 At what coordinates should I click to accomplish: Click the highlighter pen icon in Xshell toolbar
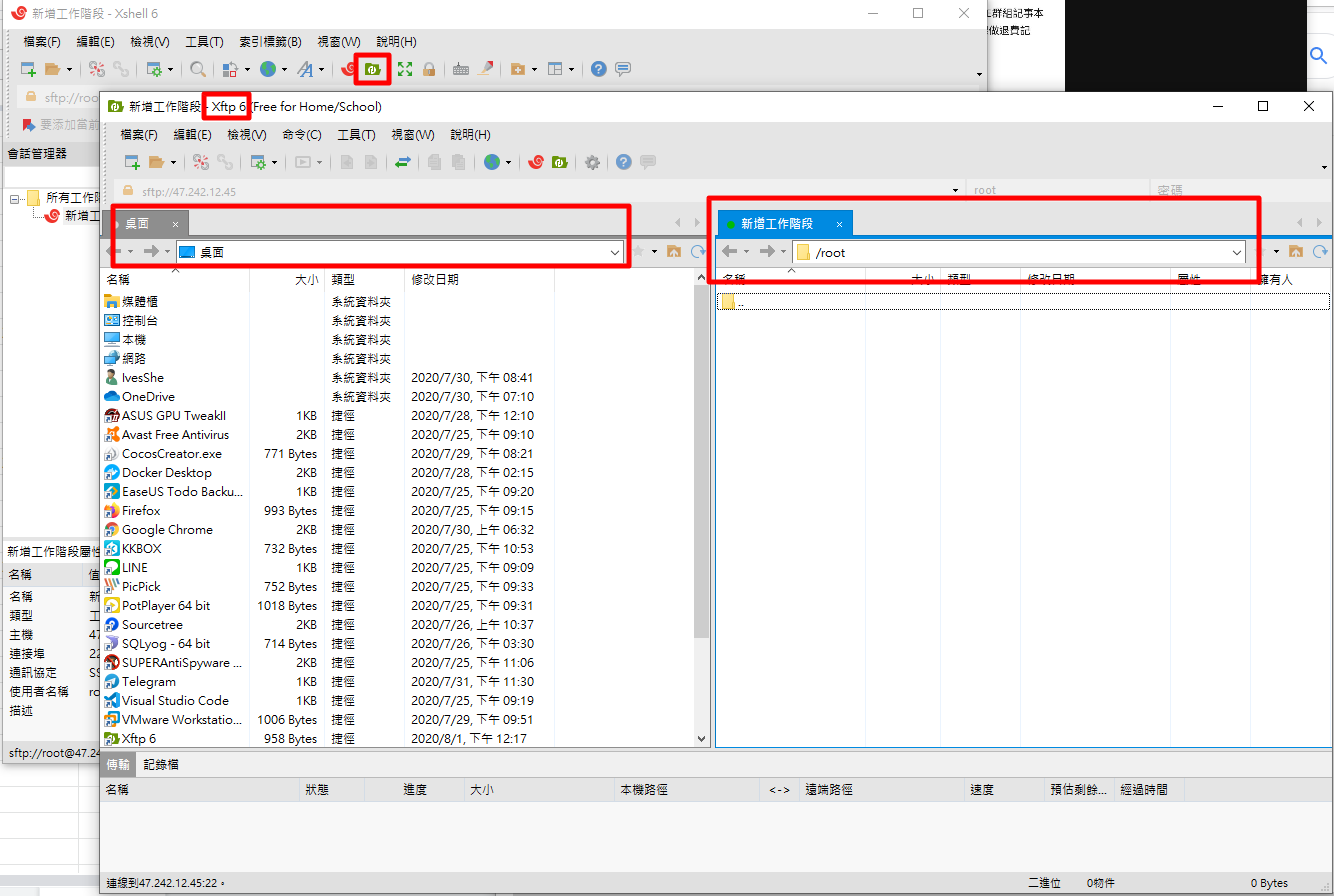point(486,69)
